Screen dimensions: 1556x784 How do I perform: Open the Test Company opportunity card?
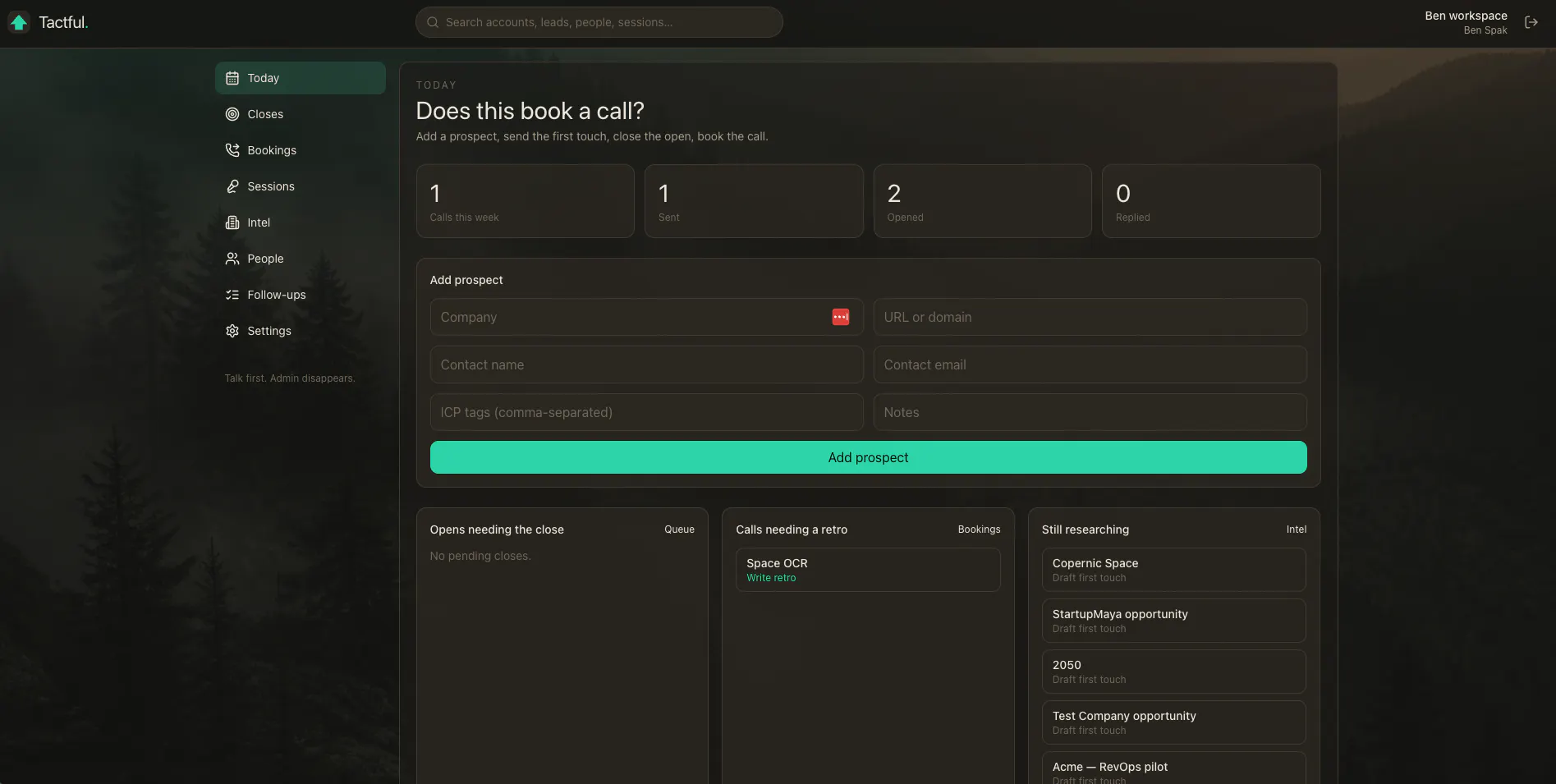(1174, 722)
